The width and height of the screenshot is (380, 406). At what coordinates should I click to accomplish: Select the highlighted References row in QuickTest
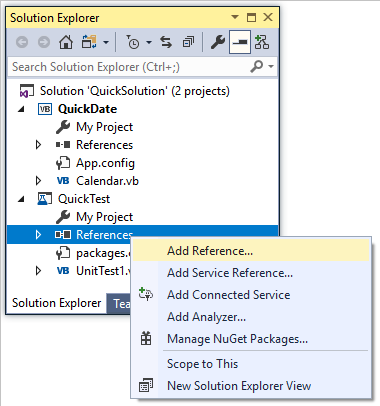[142, 235]
